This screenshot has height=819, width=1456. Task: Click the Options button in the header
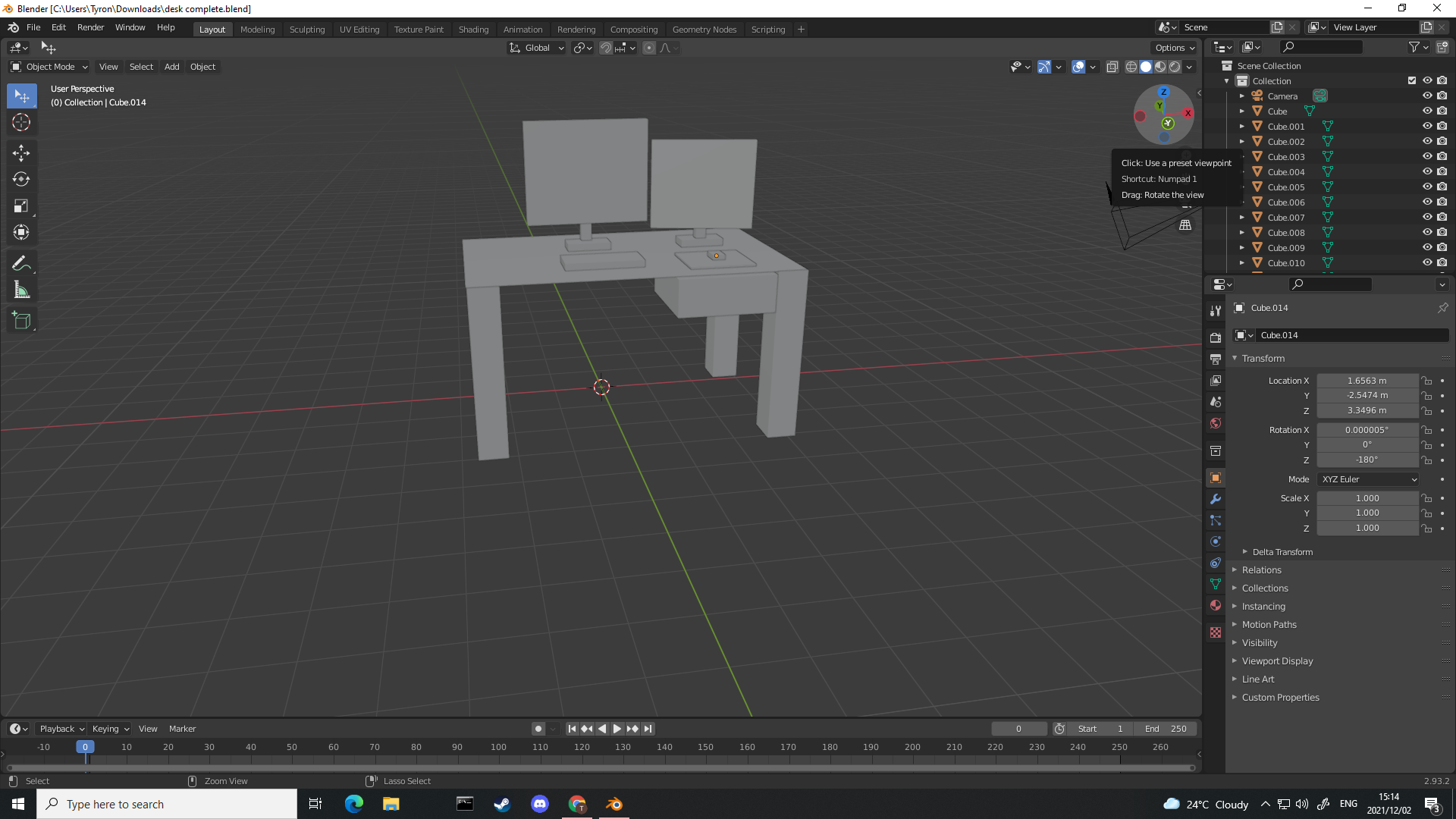pos(1173,47)
